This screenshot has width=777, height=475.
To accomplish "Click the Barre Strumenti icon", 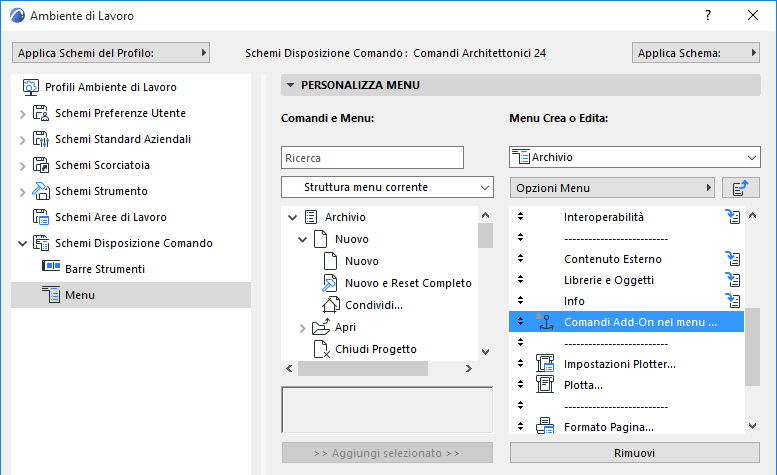I will [51, 269].
